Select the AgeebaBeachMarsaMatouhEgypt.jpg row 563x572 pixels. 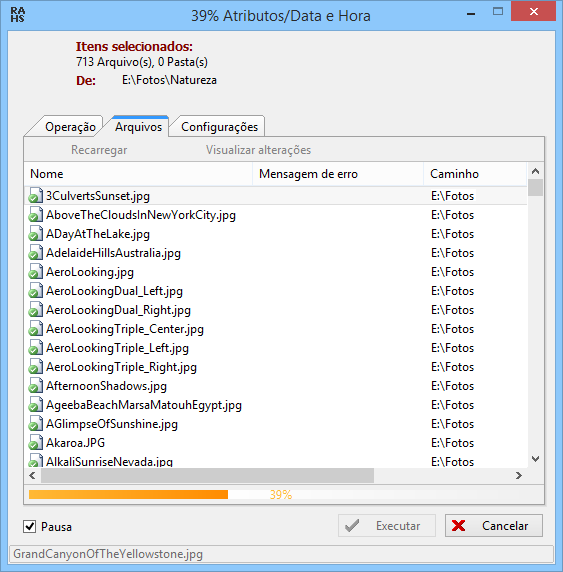276,405
